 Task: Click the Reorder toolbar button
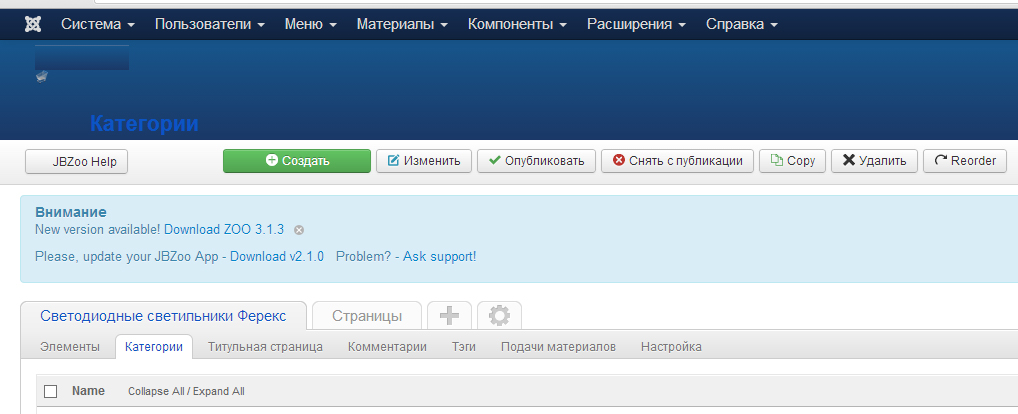click(964, 161)
